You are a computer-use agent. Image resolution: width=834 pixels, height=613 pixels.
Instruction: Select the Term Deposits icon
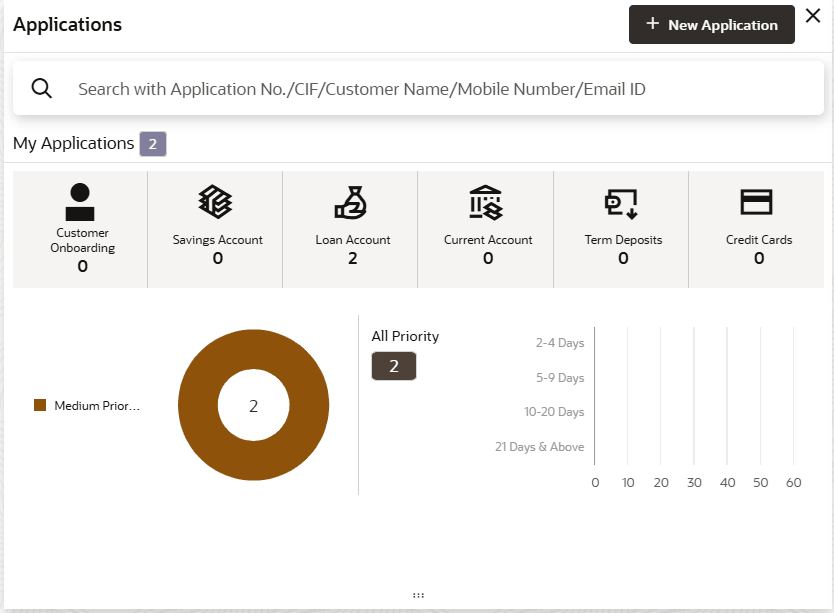coord(622,202)
